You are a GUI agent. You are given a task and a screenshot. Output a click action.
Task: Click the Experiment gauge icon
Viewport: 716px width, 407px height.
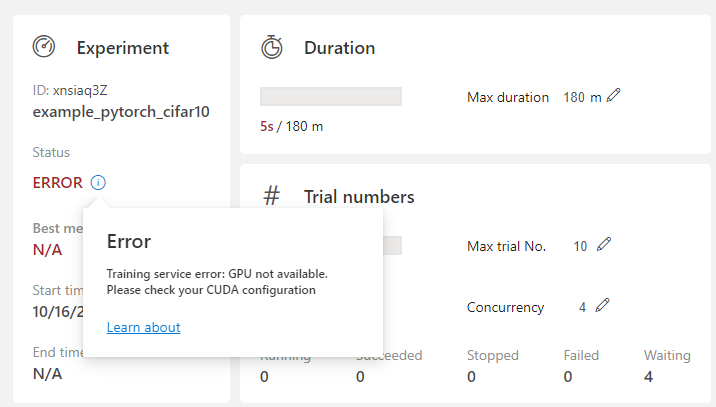tap(44, 47)
